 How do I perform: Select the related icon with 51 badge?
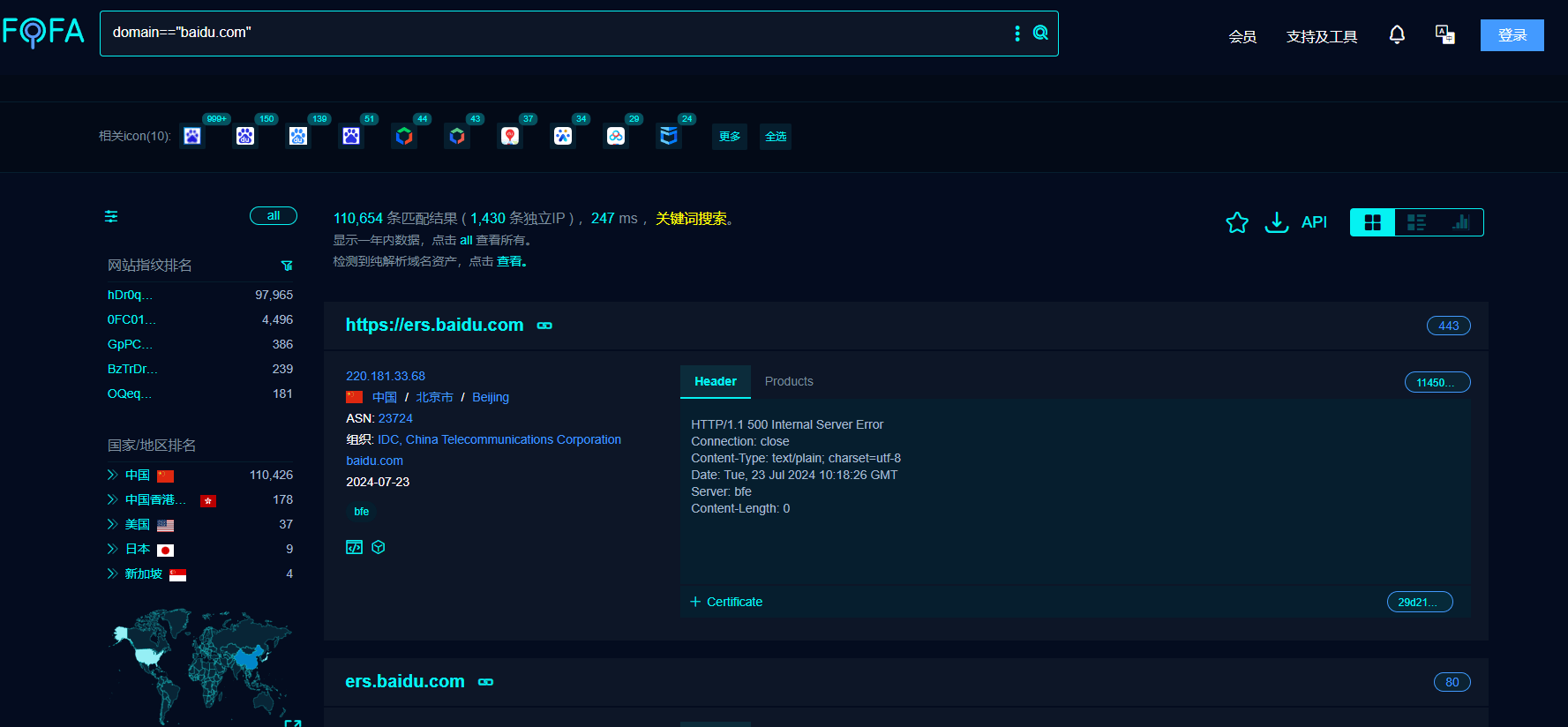click(351, 136)
